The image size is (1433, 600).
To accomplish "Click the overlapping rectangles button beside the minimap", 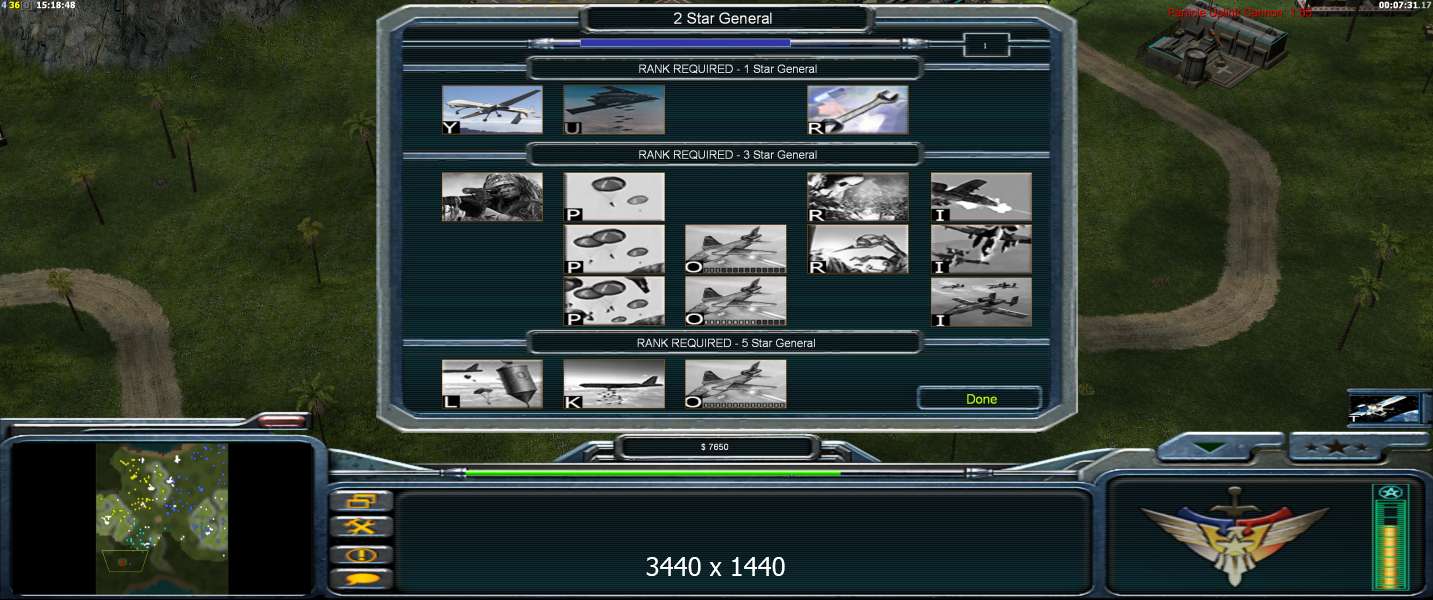I will [x=360, y=501].
